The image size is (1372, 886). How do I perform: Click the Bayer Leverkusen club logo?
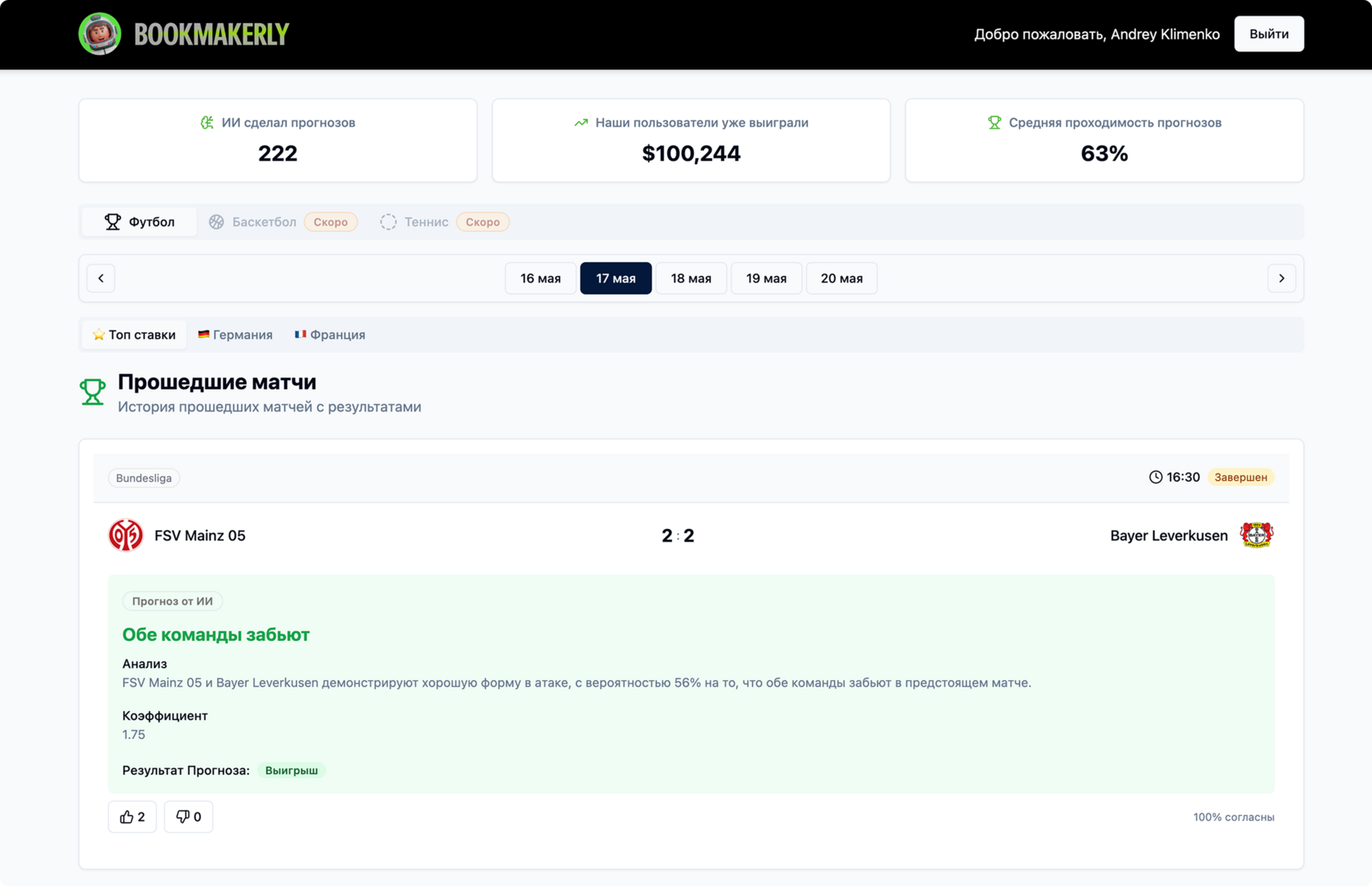[1256, 535]
